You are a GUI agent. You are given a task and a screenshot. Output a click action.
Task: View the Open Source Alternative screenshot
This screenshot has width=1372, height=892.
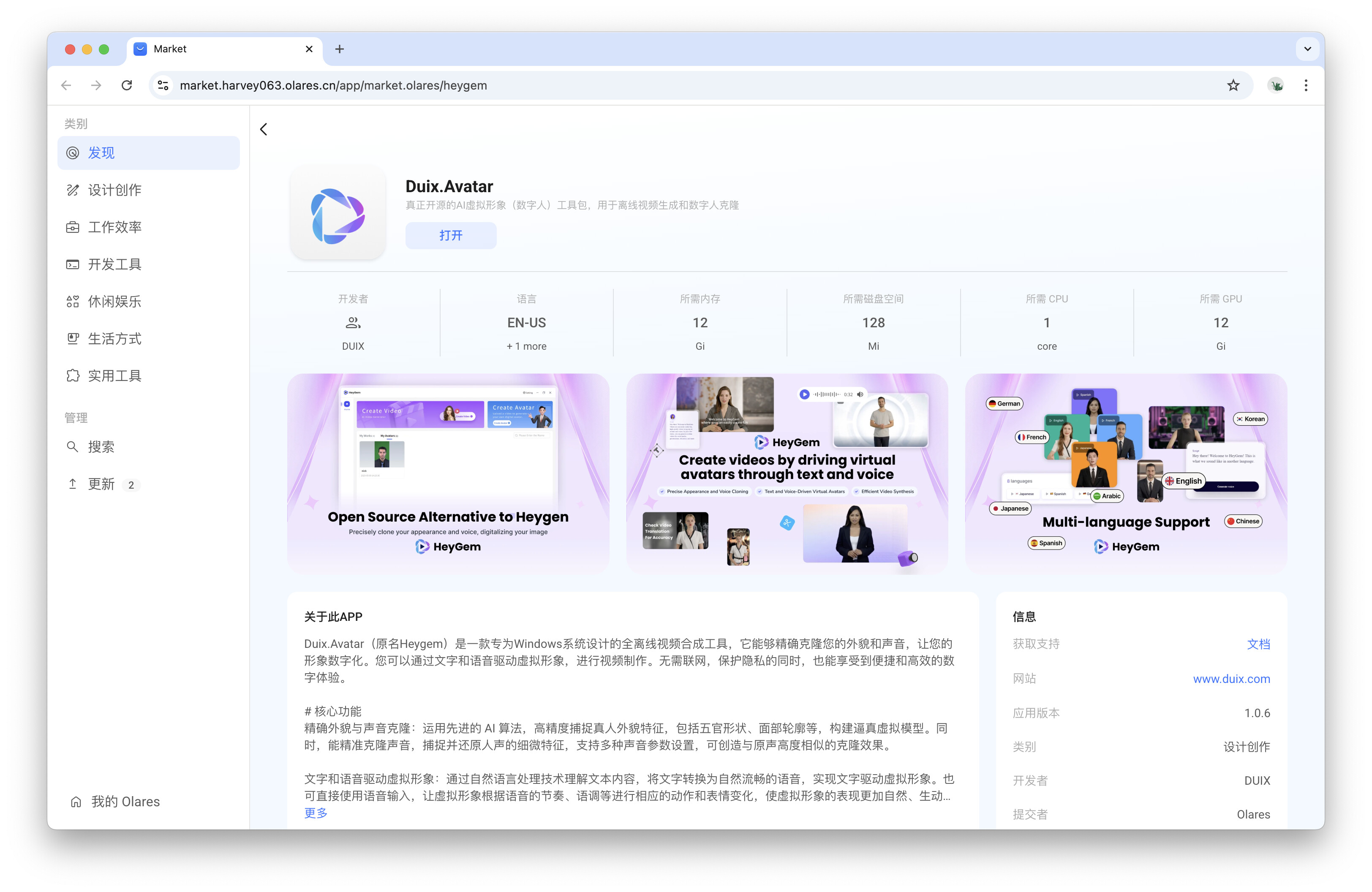pos(448,473)
